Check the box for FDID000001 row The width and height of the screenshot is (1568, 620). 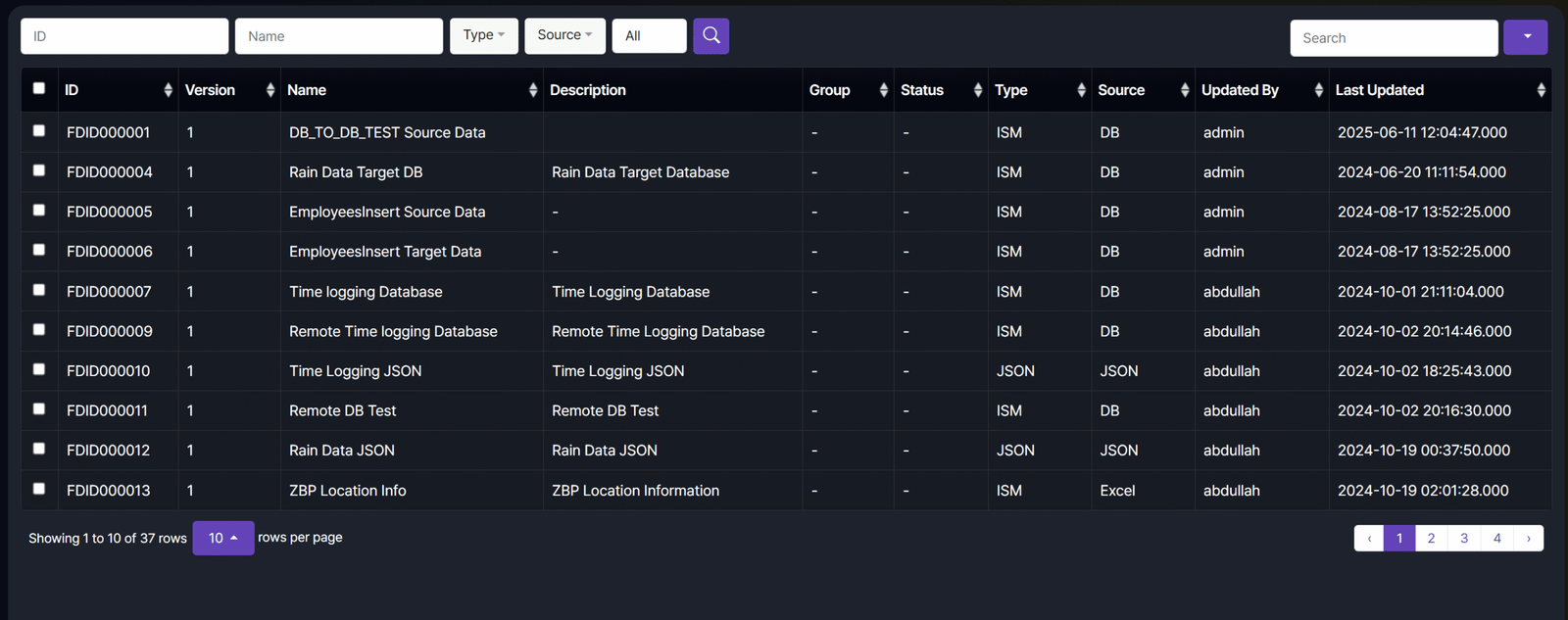(x=39, y=130)
